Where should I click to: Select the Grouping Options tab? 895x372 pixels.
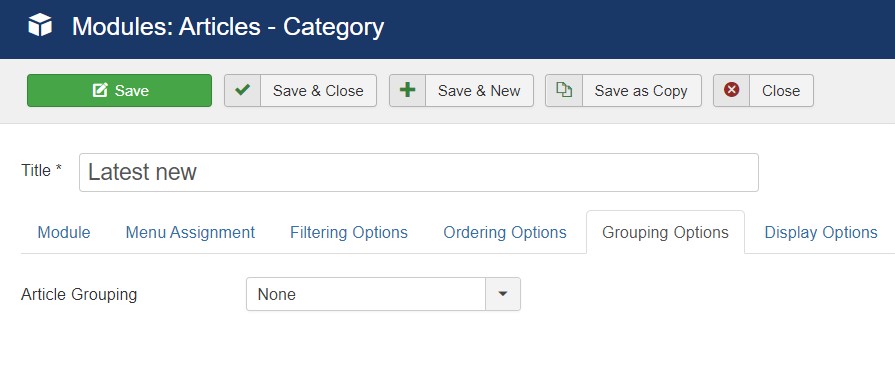pyautogui.click(x=666, y=233)
